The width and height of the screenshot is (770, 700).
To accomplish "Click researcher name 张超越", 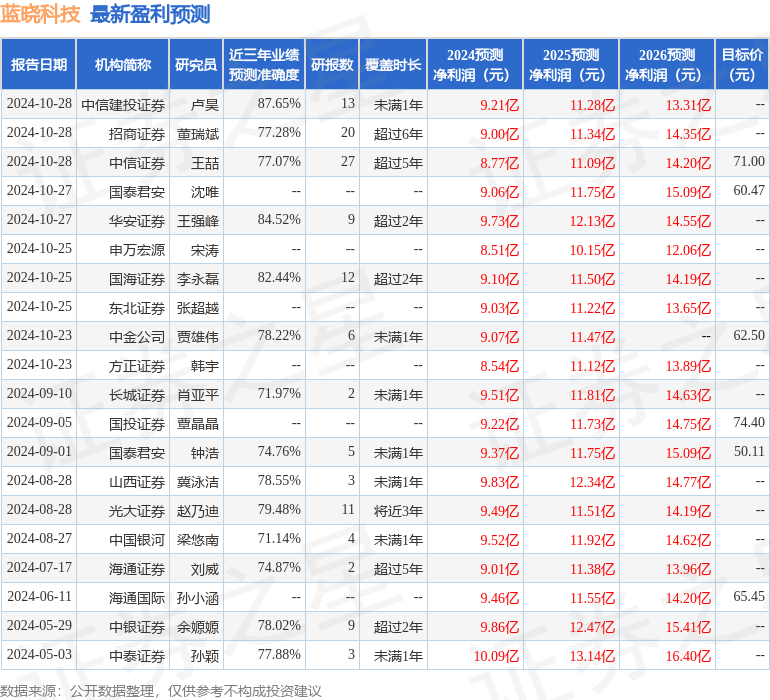I will (x=198, y=308).
